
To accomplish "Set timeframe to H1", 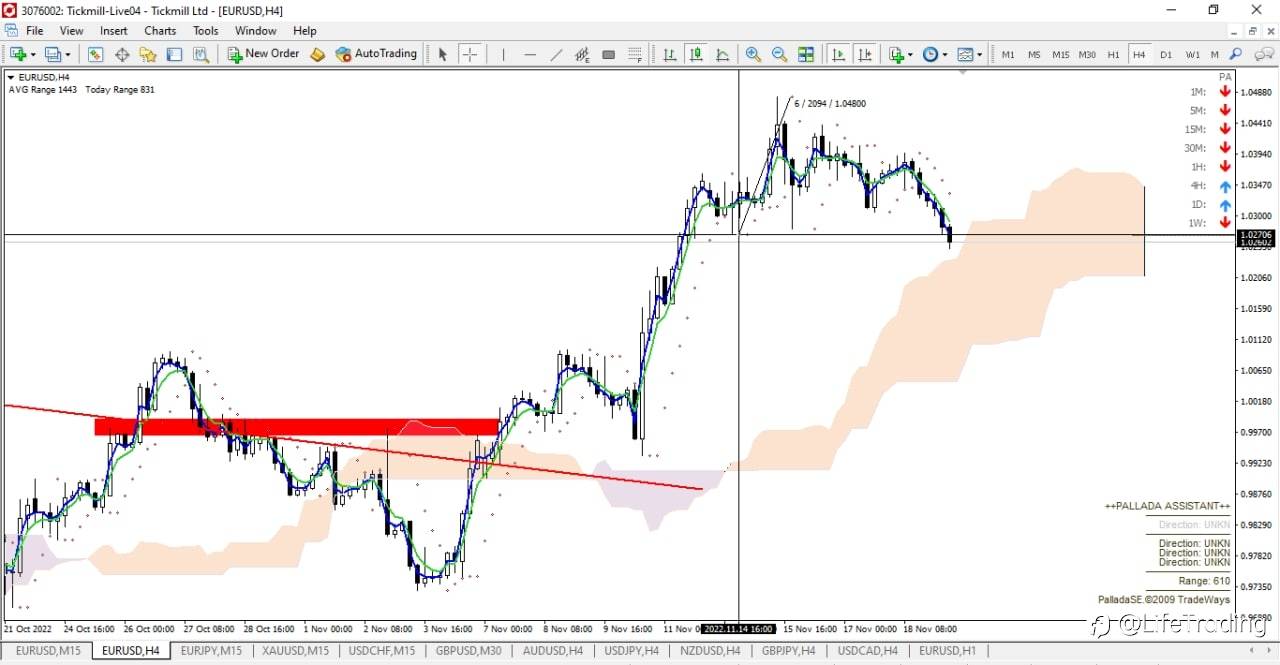I will pos(1113,55).
